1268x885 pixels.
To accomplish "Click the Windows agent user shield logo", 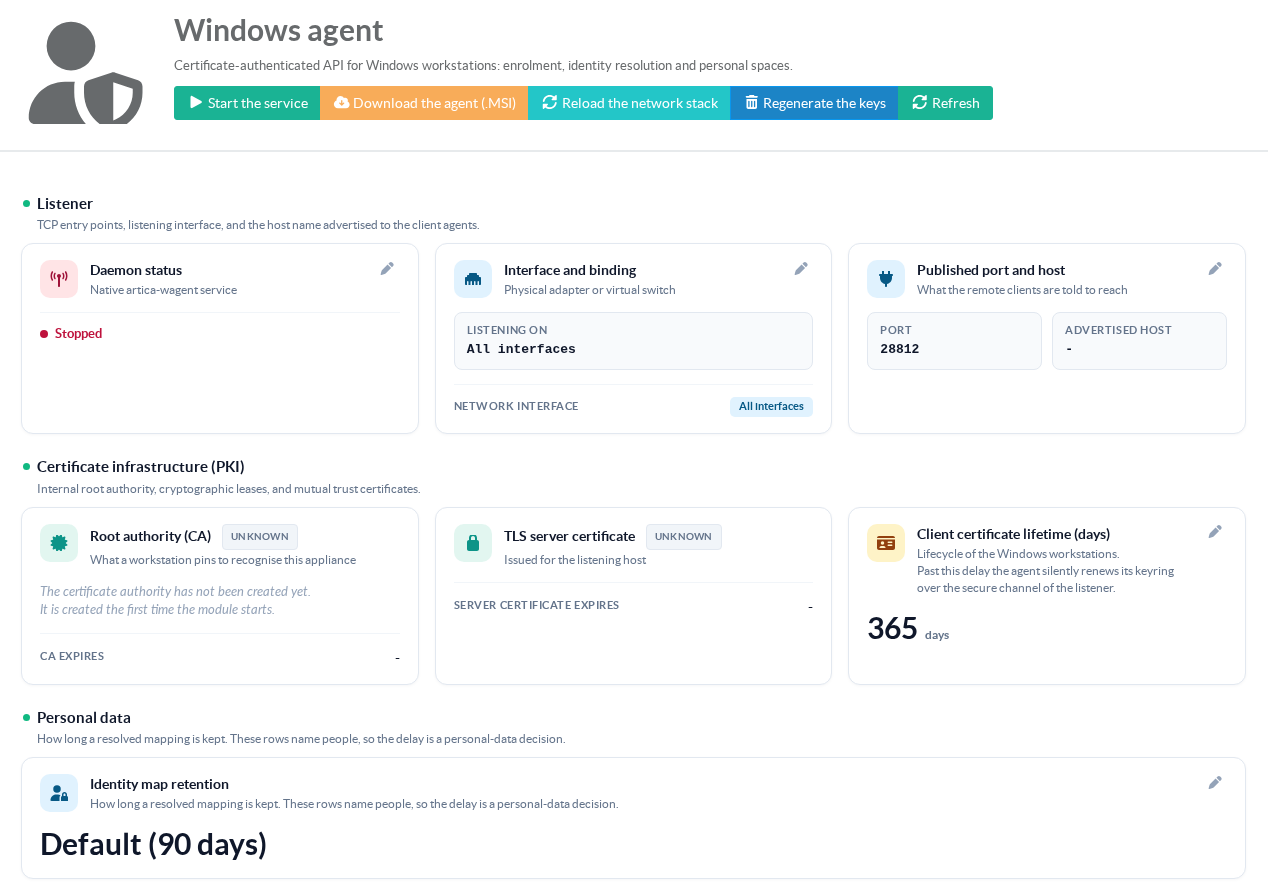I will [x=85, y=73].
